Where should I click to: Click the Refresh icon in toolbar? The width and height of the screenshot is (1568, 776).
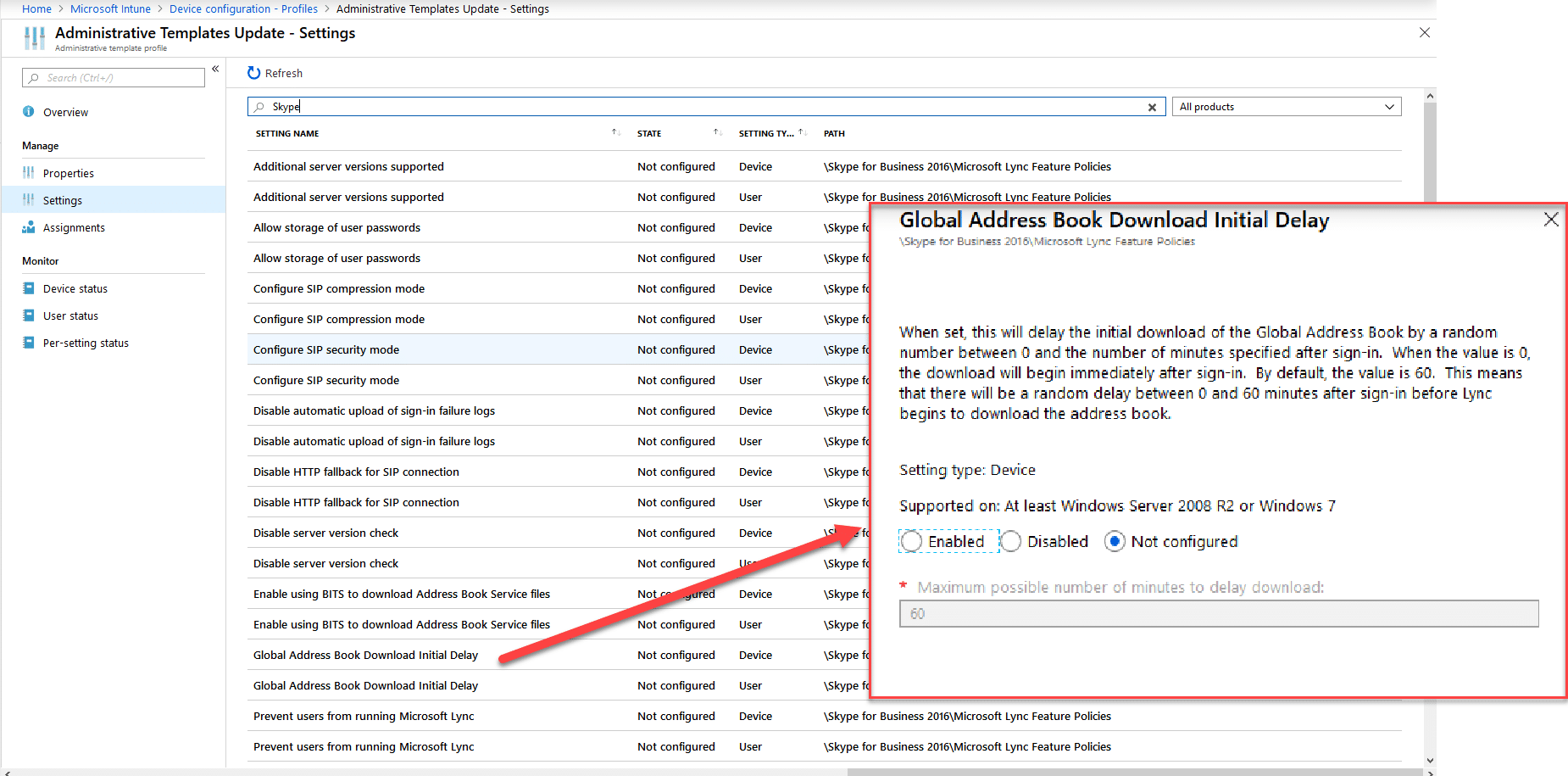click(253, 73)
